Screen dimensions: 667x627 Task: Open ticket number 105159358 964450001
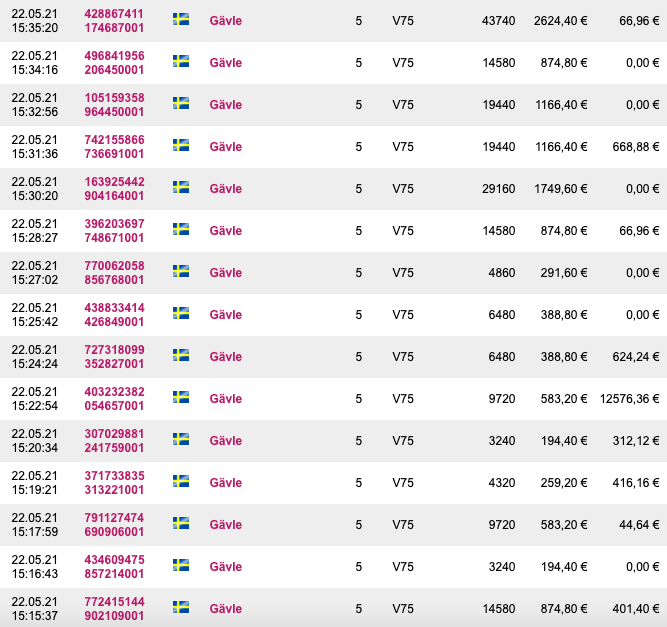pos(114,104)
